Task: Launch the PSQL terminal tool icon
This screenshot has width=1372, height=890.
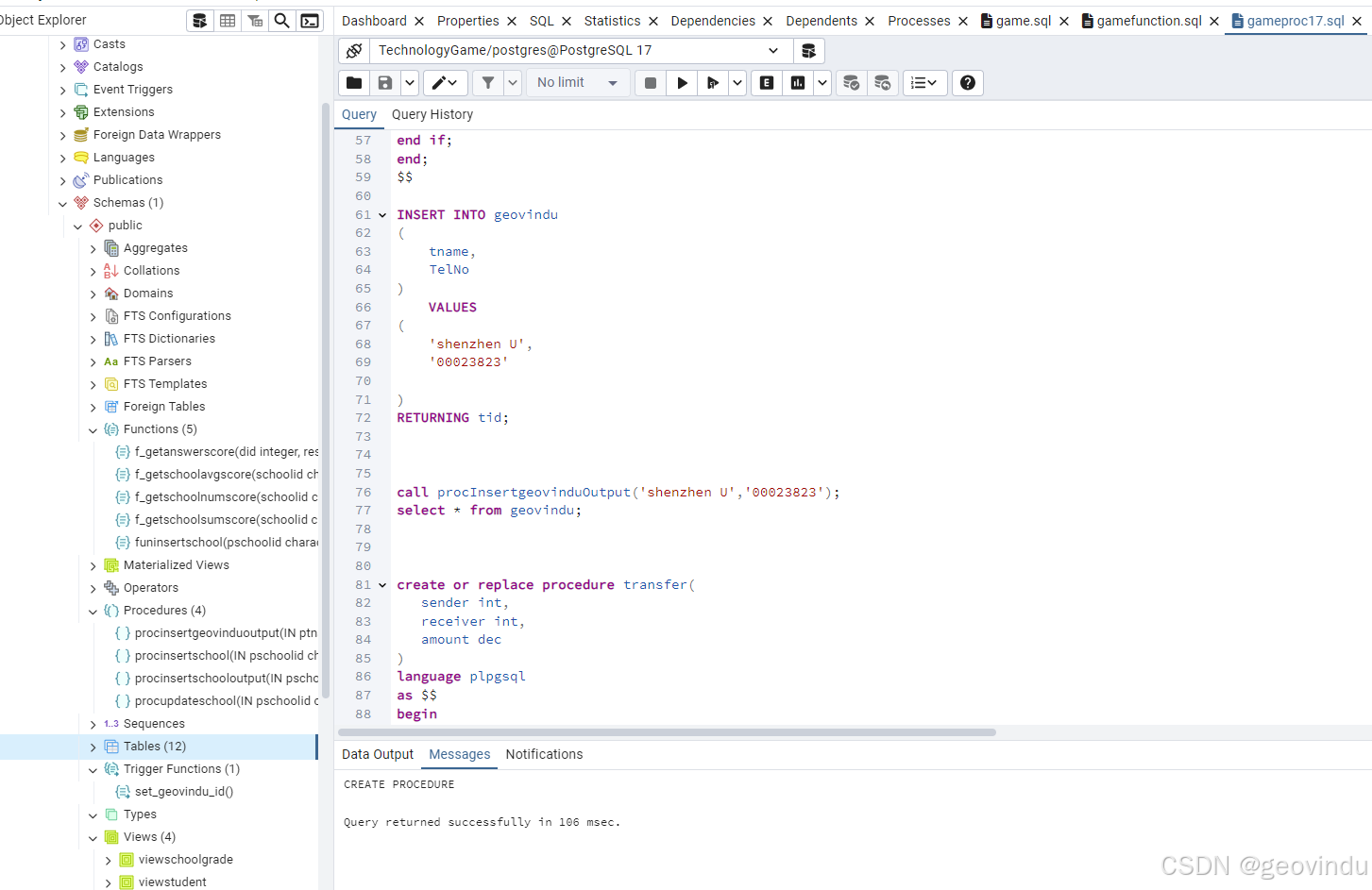Action: (310, 20)
